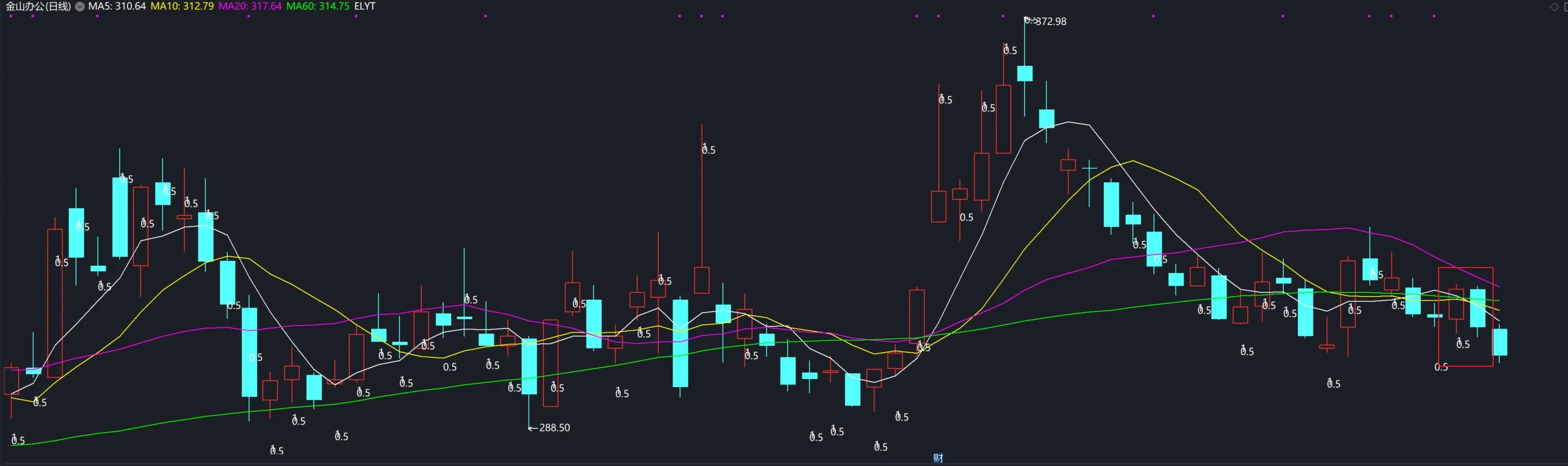Click the cyan candle body under the 372.98 peak
The height and width of the screenshot is (466, 1568).
pyautogui.click(x=1025, y=74)
